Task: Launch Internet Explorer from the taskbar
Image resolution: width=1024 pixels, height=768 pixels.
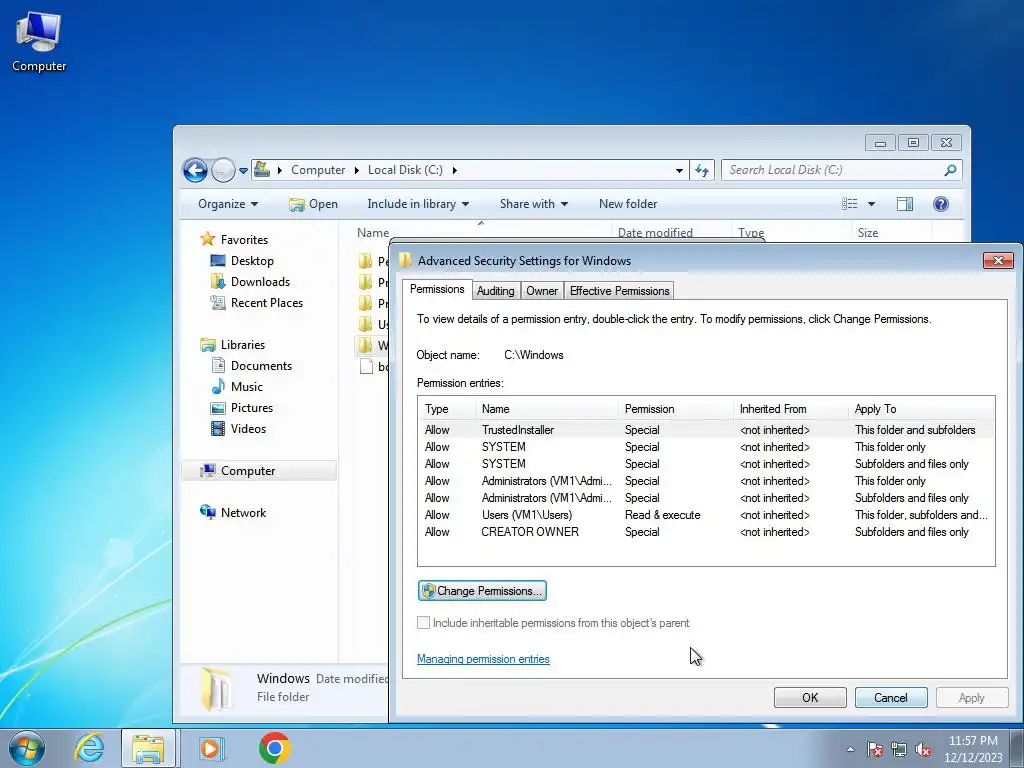Action: coord(89,748)
